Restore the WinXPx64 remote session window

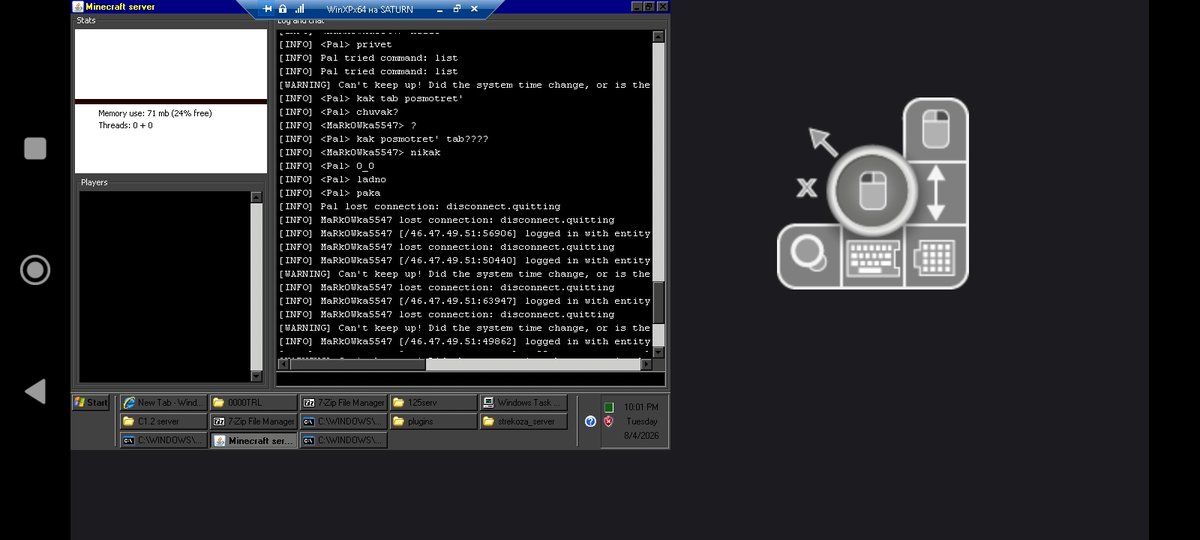click(x=457, y=8)
